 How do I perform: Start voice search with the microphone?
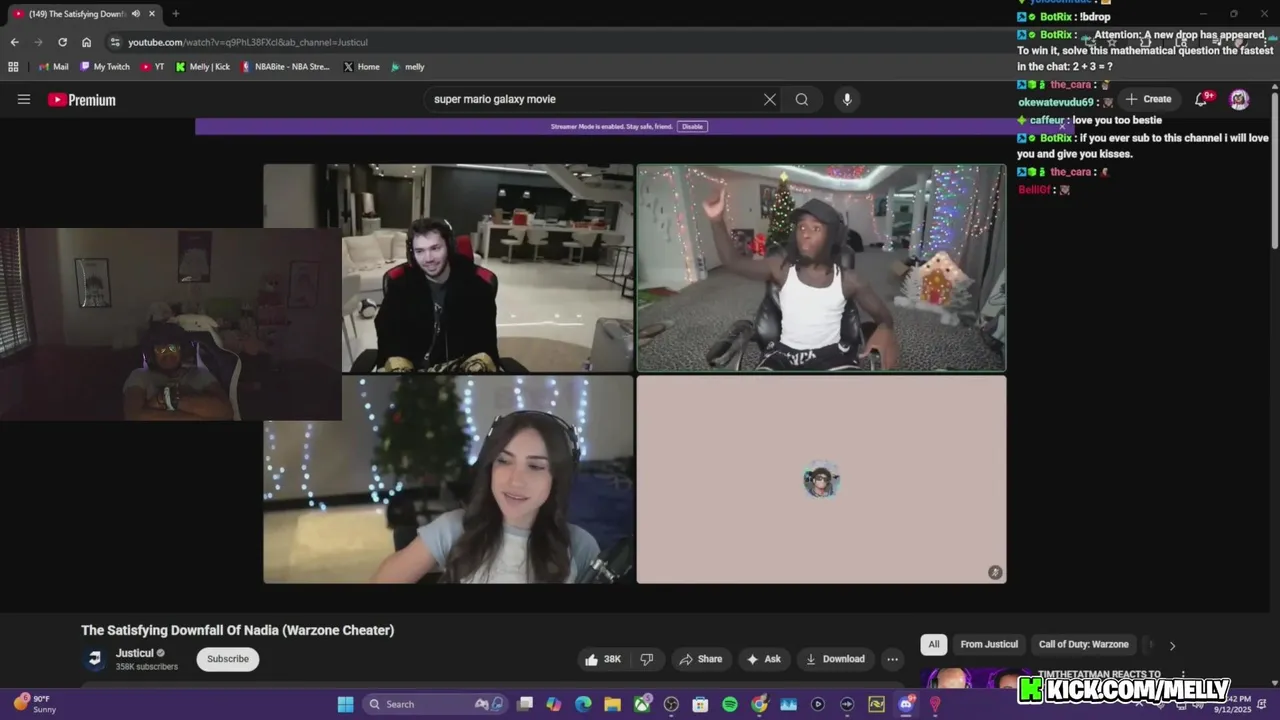[847, 99]
